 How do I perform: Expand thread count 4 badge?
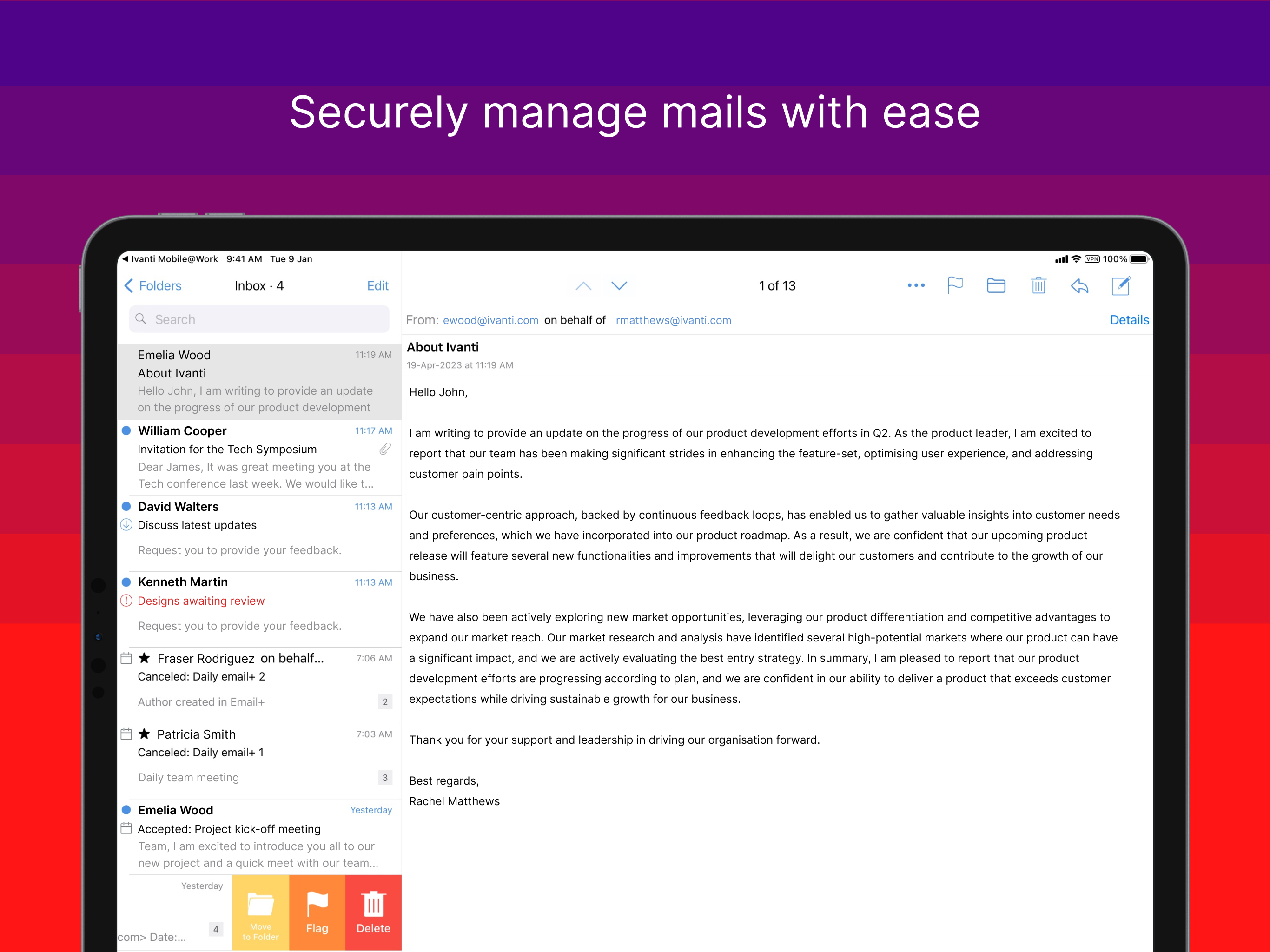216,929
